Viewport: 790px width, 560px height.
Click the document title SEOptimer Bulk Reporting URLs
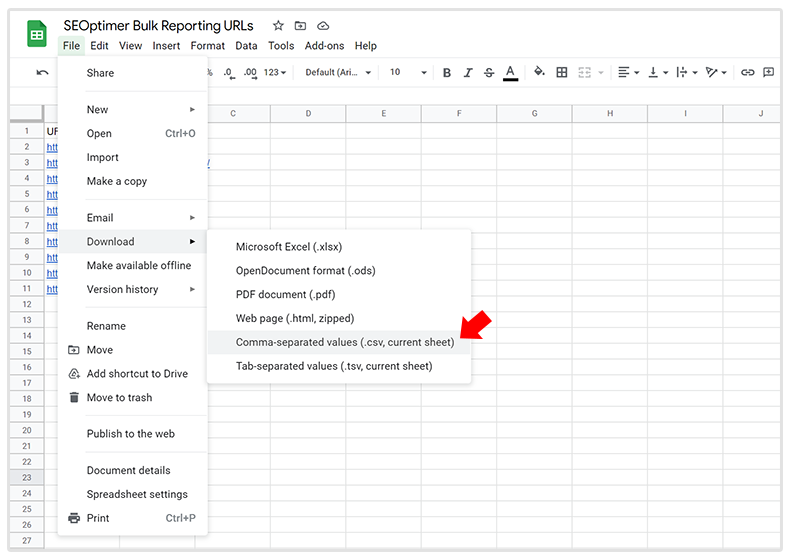[158, 26]
